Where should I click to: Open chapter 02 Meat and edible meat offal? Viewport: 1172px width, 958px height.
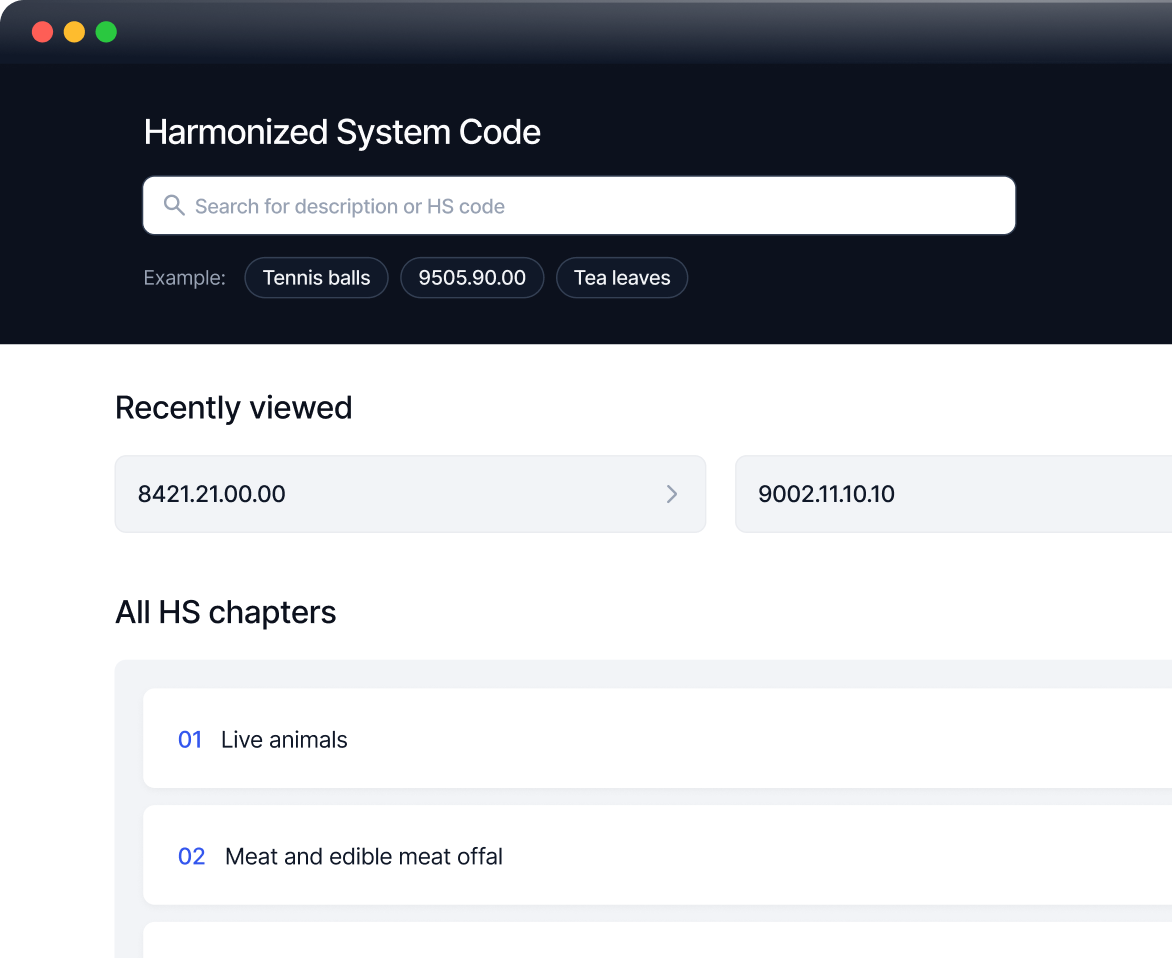pyautogui.click(x=657, y=856)
